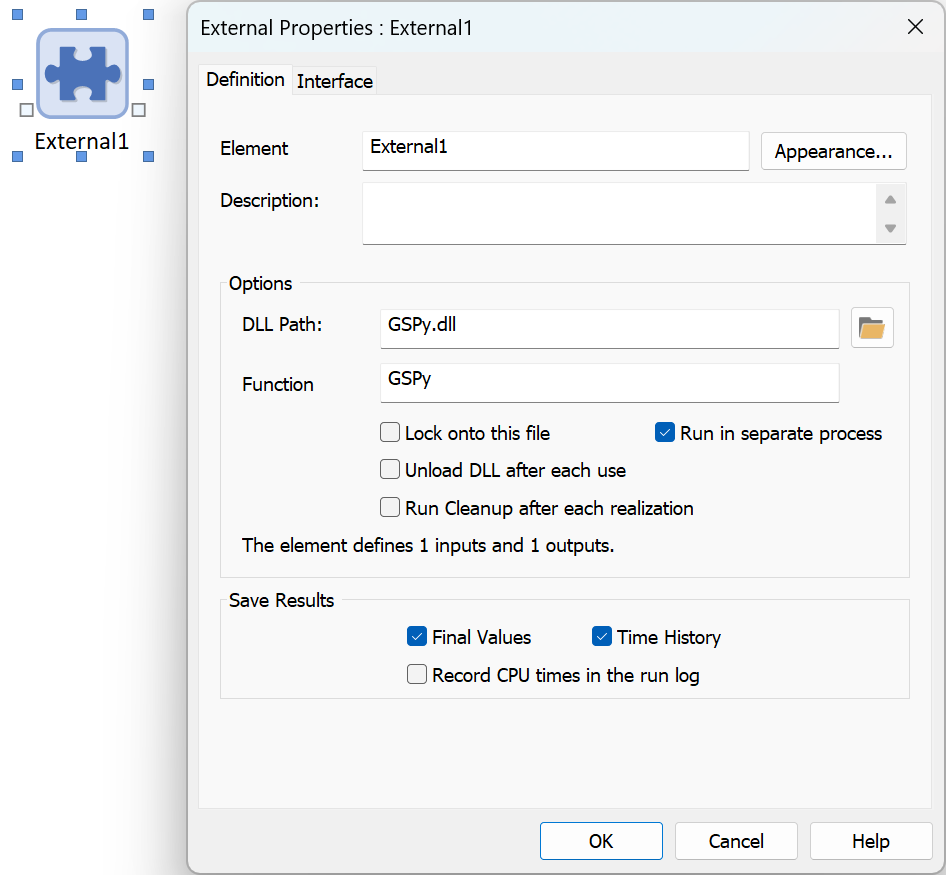Disable Run in separate process
The height and width of the screenshot is (875, 946).
[x=664, y=433]
